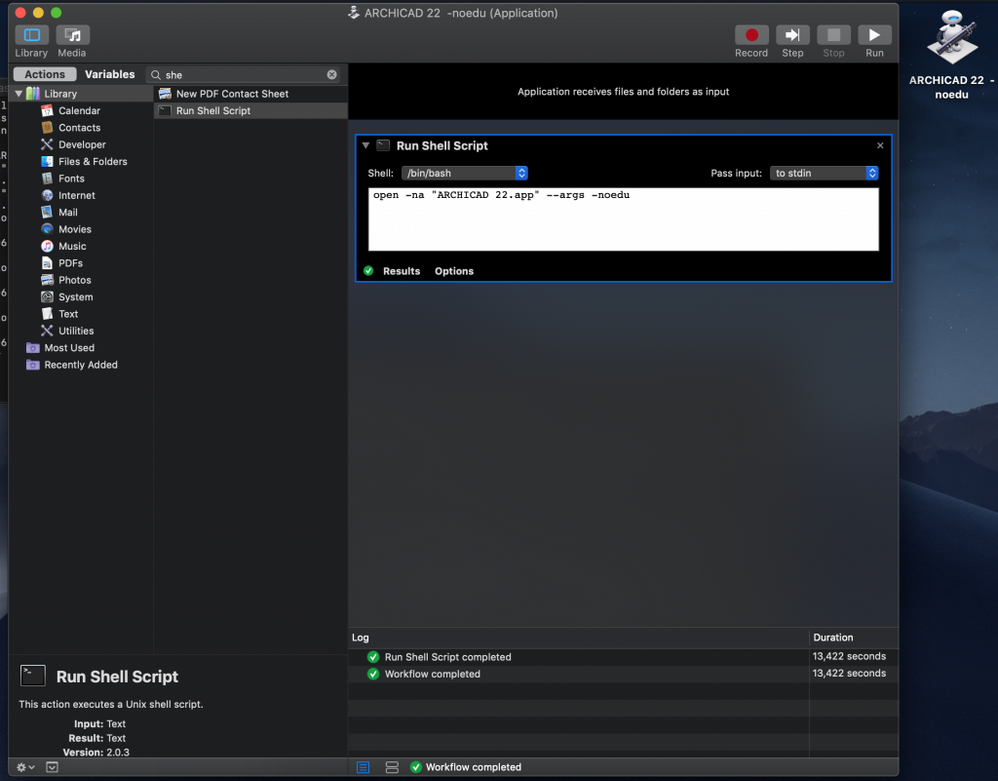The width and height of the screenshot is (998, 781).
Task: Show the variables view icon in status bar
Action: pyautogui.click(x=392, y=767)
